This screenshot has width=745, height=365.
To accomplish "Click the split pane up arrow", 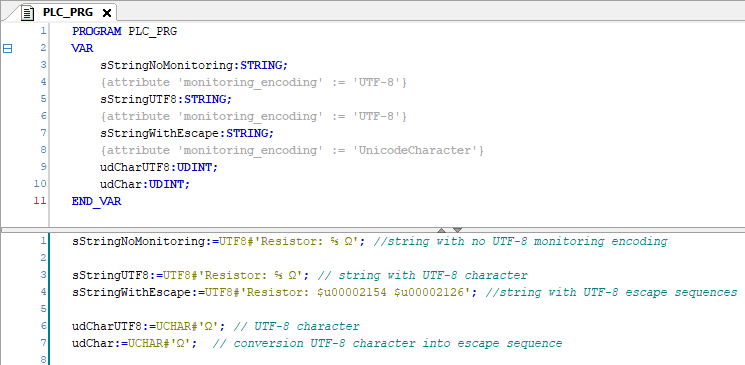I will pyautogui.click(x=441, y=230).
